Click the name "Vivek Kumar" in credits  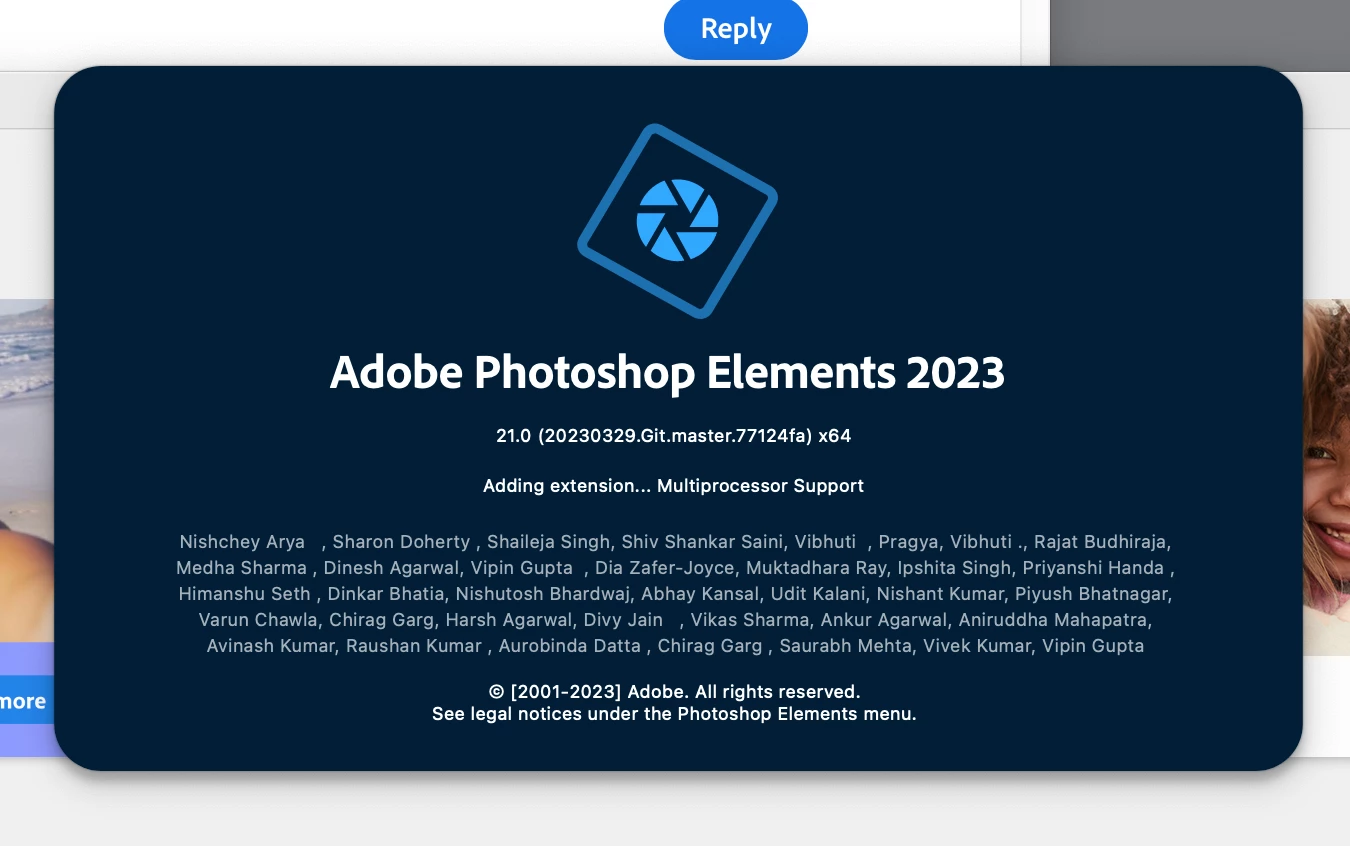click(x=977, y=646)
